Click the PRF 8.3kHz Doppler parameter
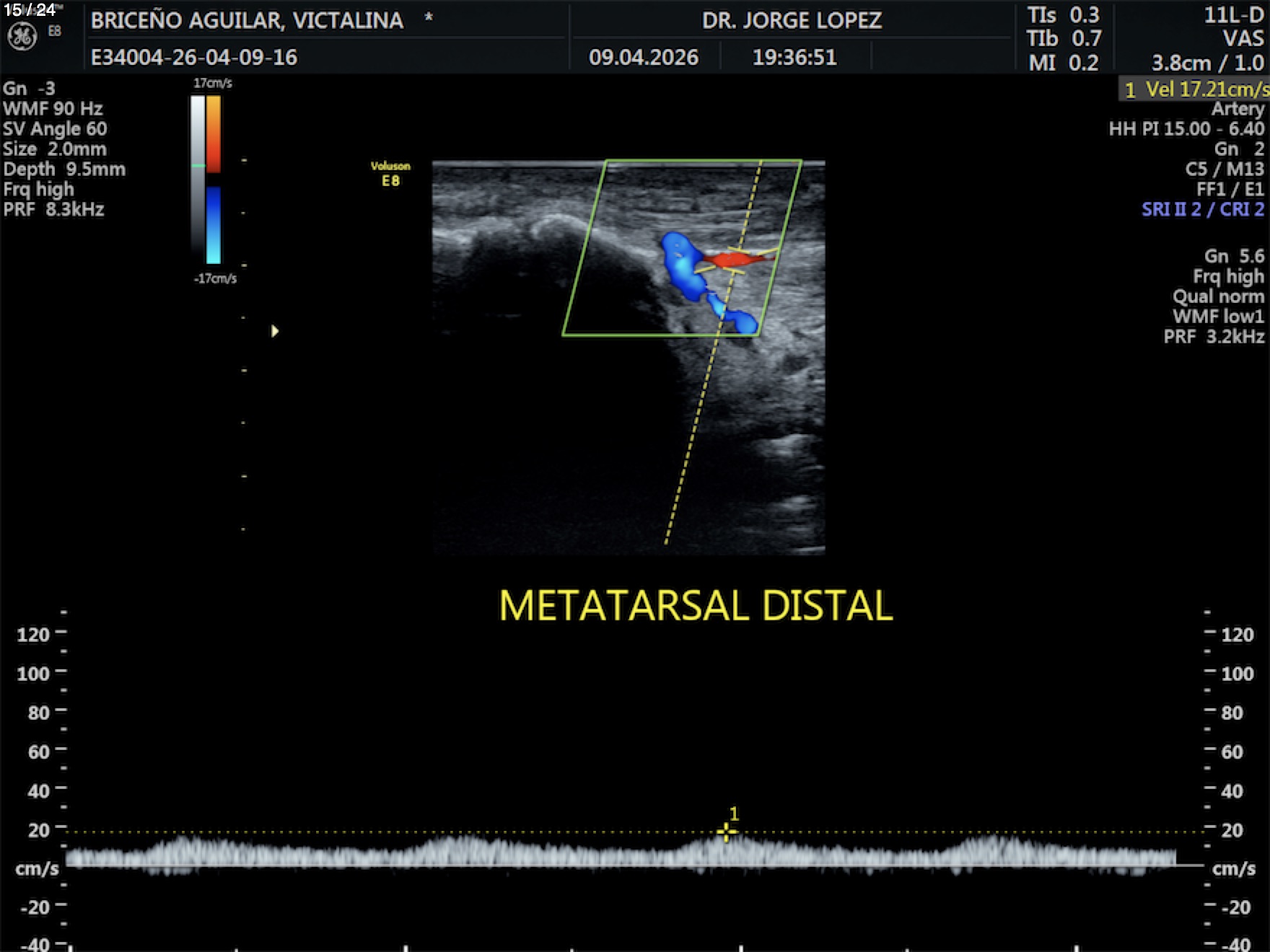 (x=54, y=210)
